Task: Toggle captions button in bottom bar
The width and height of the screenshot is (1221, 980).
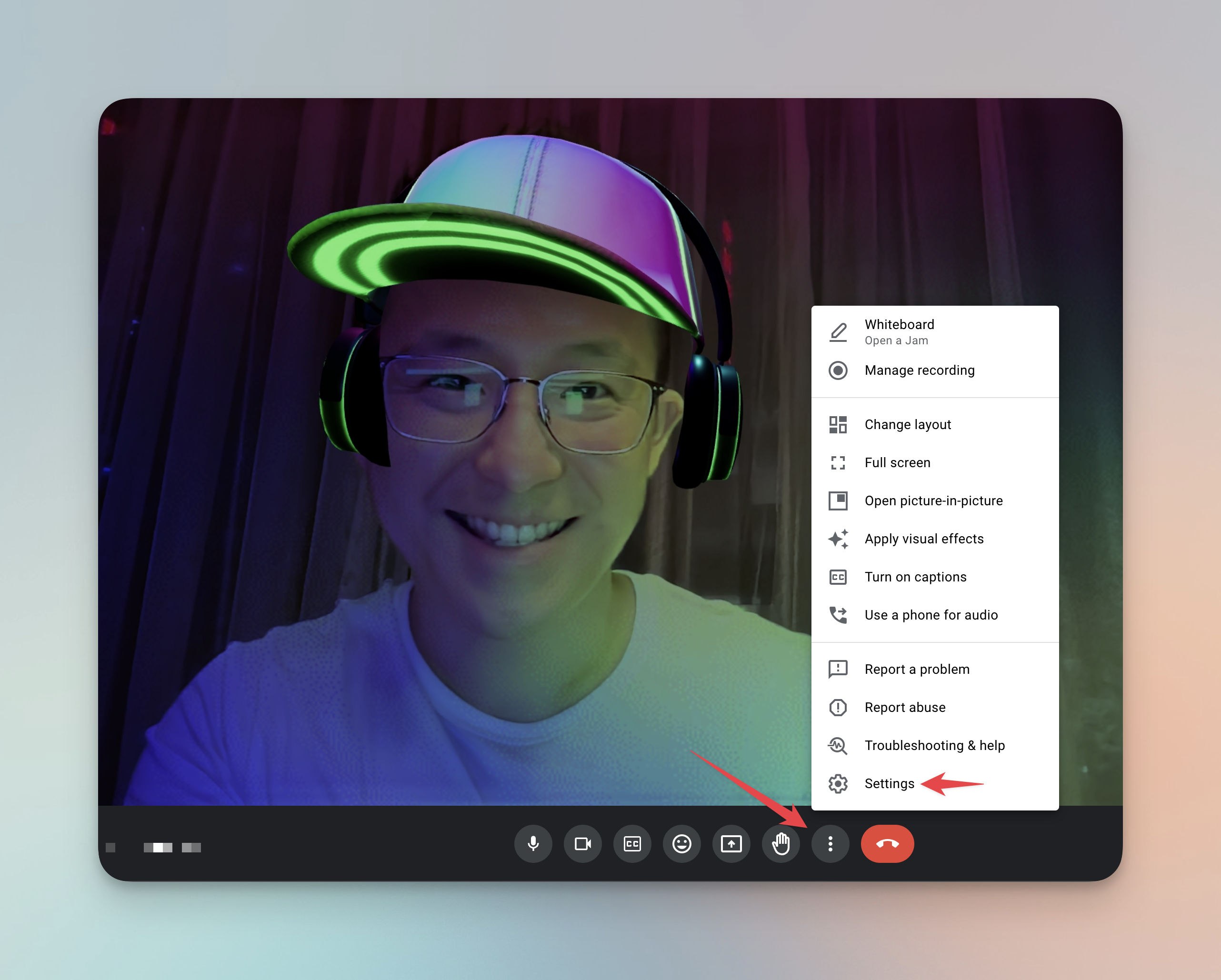Action: pyautogui.click(x=632, y=843)
